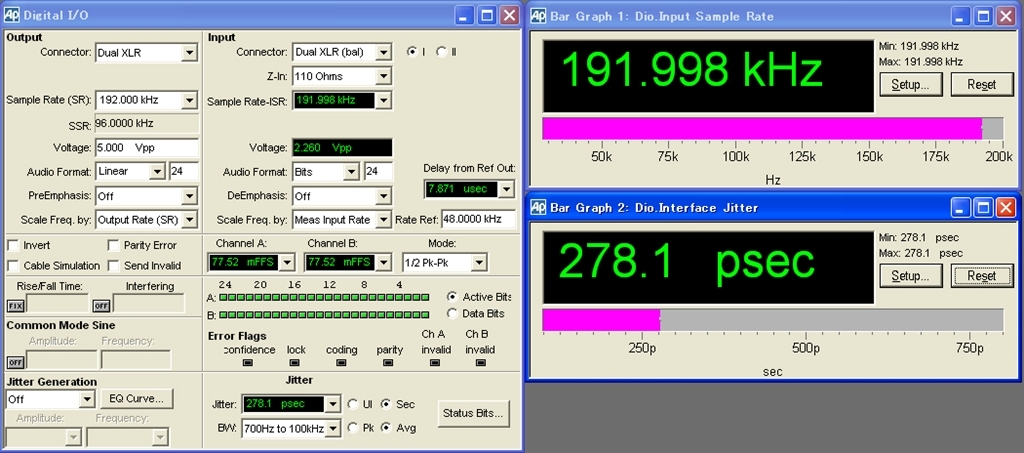Screen dimensions: 1024x453
Task: Click the Bar Graph 1 title bar icon
Action: point(538,15)
